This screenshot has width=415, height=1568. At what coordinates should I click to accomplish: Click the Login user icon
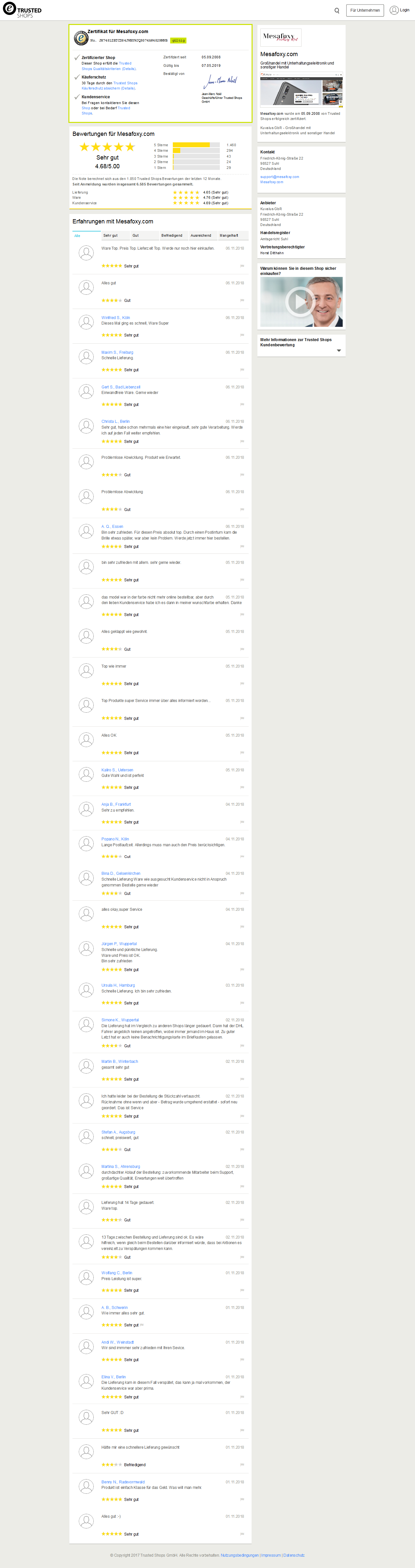tap(394, 10)
